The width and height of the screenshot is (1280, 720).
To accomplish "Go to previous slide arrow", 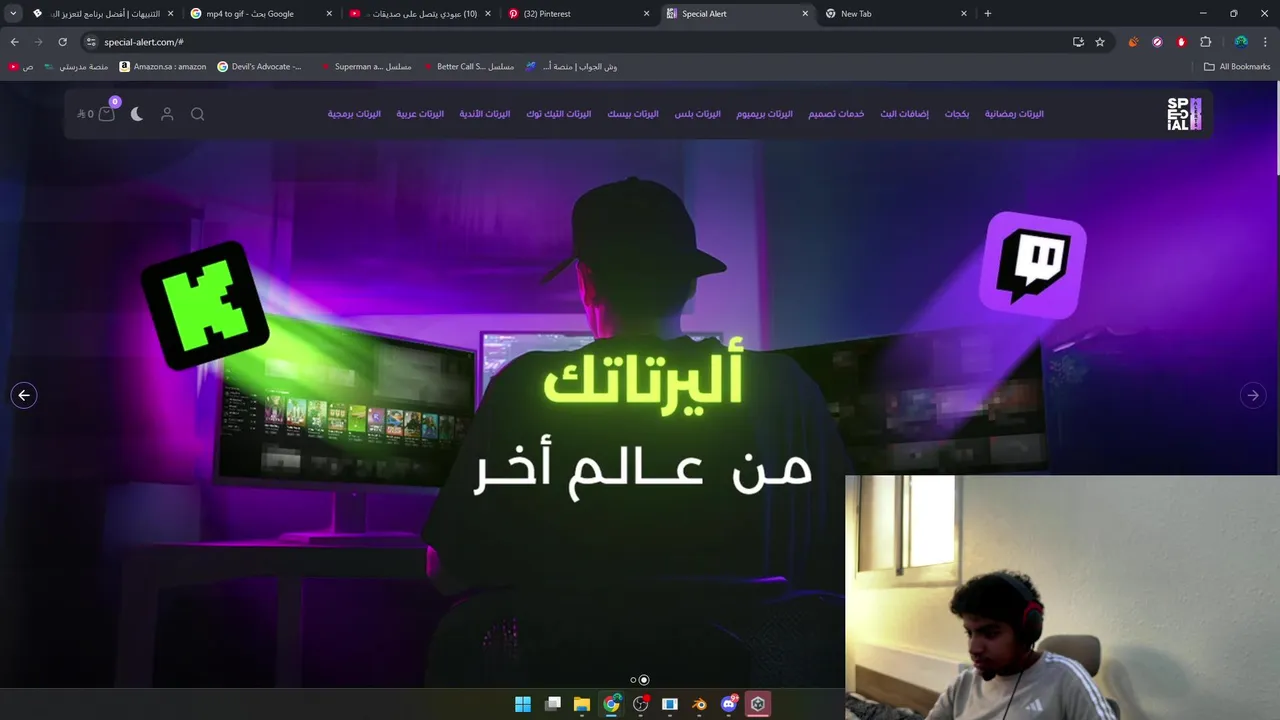I will tap(24, 395).
